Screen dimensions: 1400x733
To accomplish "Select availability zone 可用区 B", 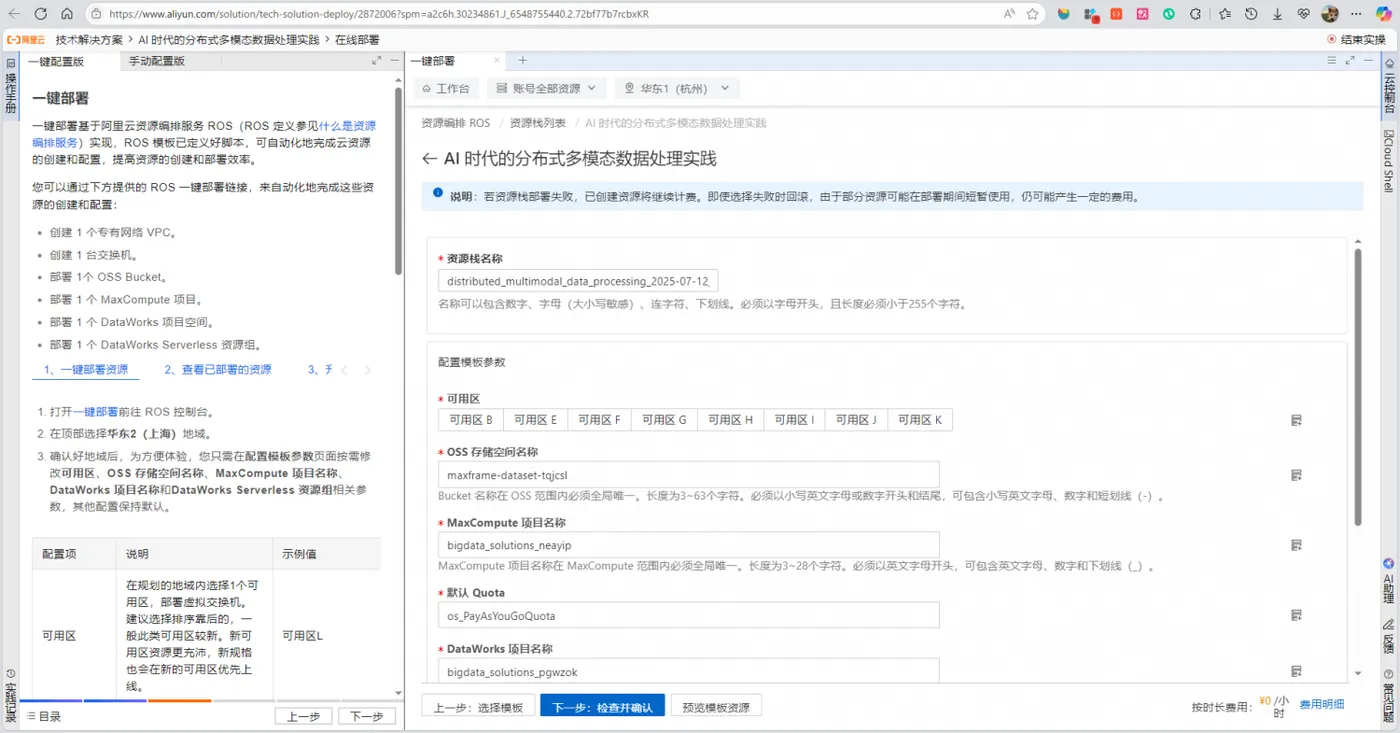I will click(471, 420).
